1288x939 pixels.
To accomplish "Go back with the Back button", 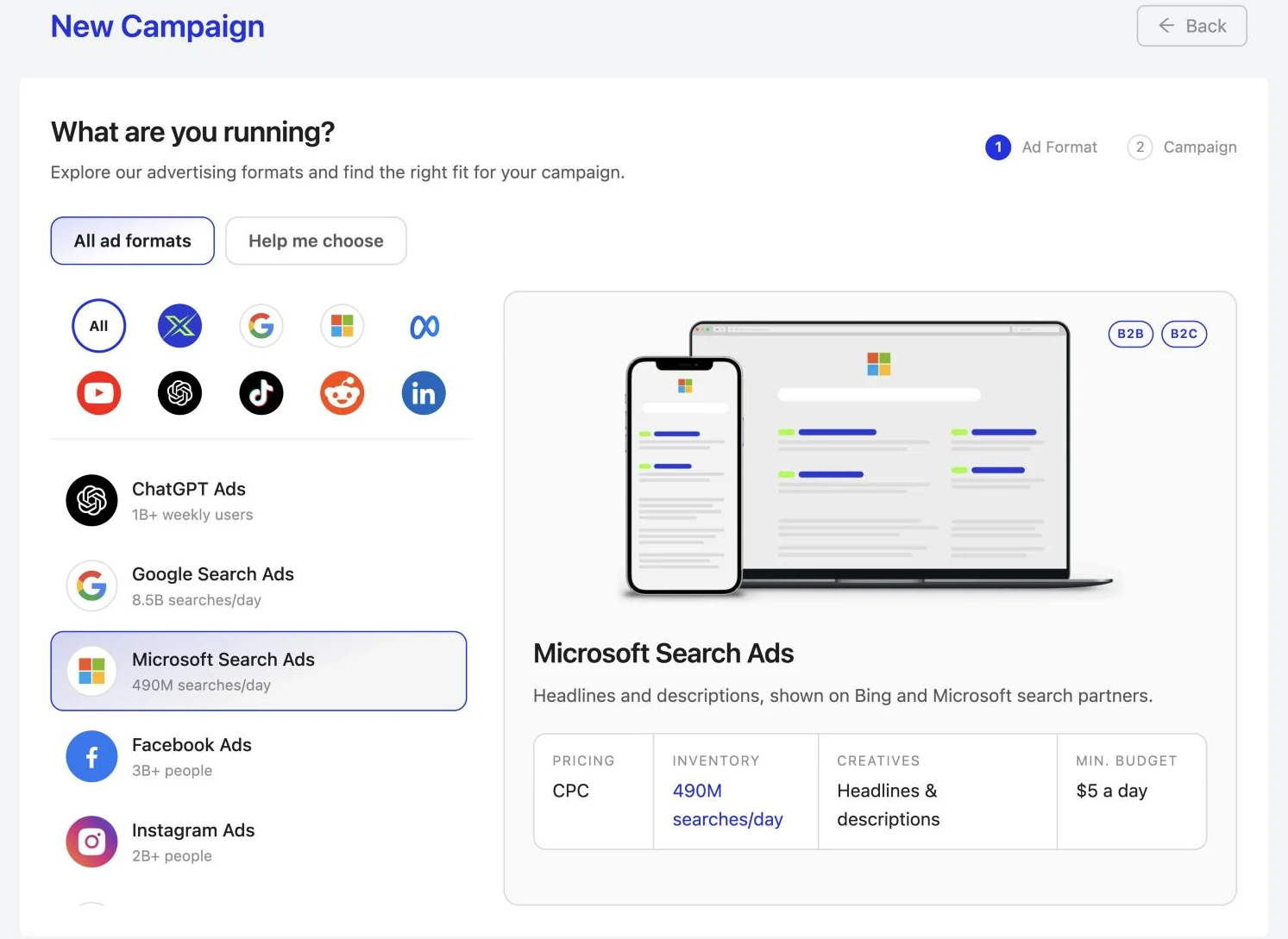I will point(1191,26).
